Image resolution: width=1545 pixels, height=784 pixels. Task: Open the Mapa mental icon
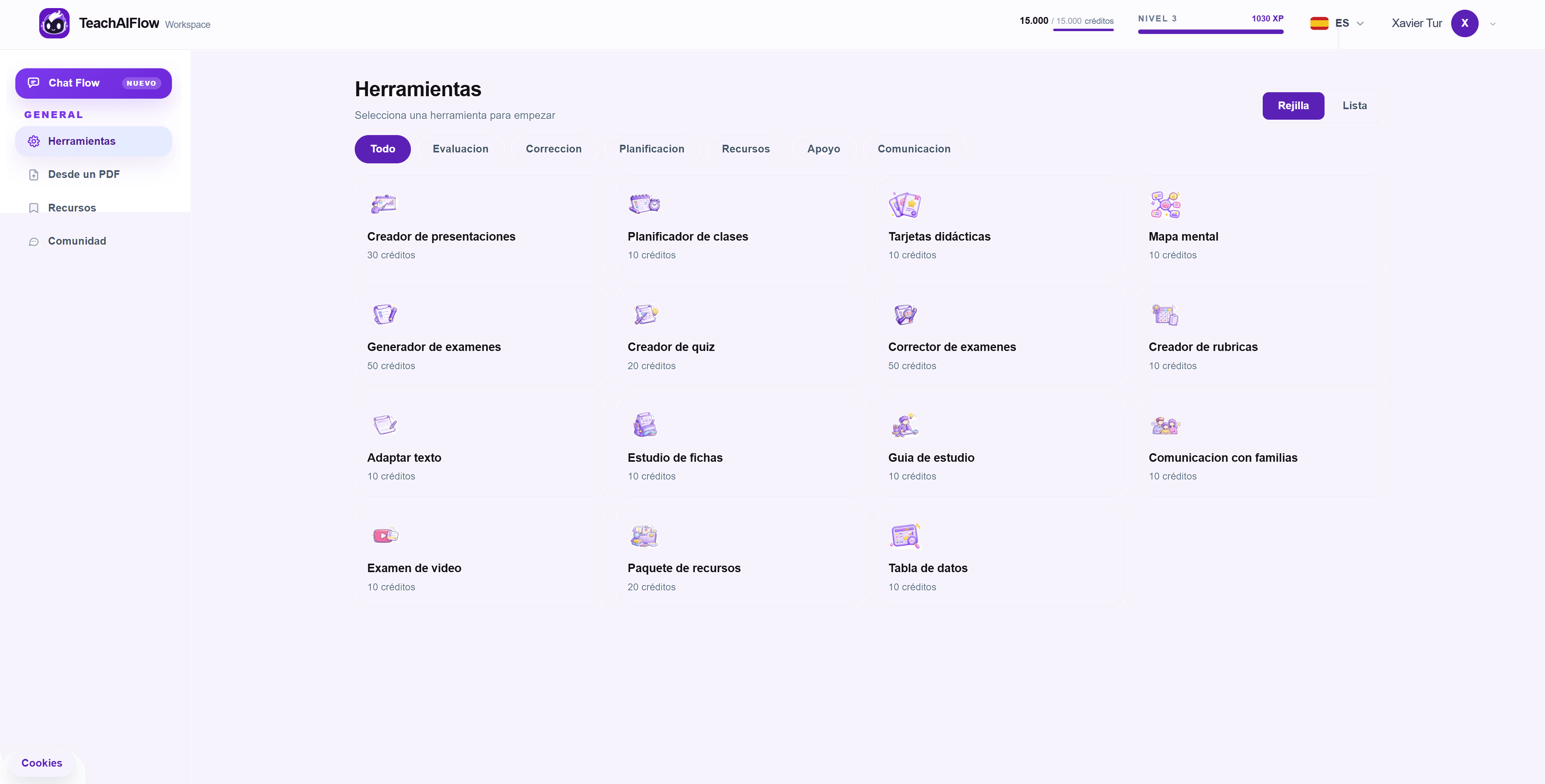coord(1165,205)
